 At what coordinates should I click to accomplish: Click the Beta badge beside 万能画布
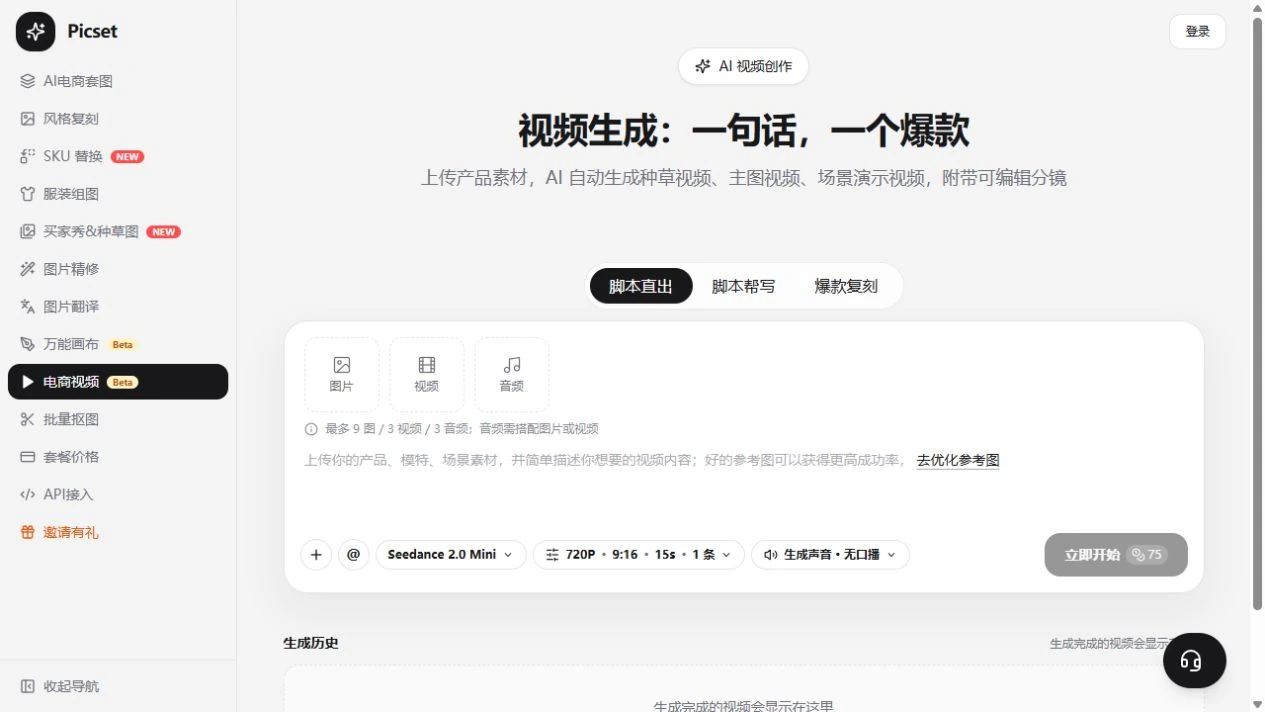coord(122,344)
